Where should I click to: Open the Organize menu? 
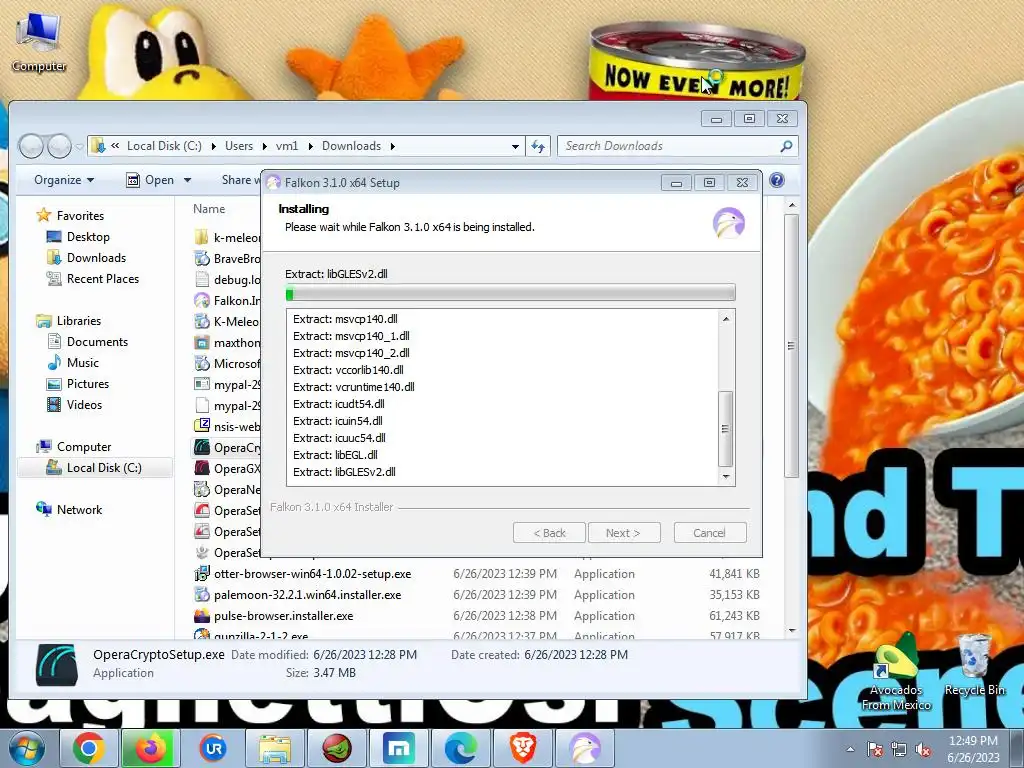[x=64, y=180]
